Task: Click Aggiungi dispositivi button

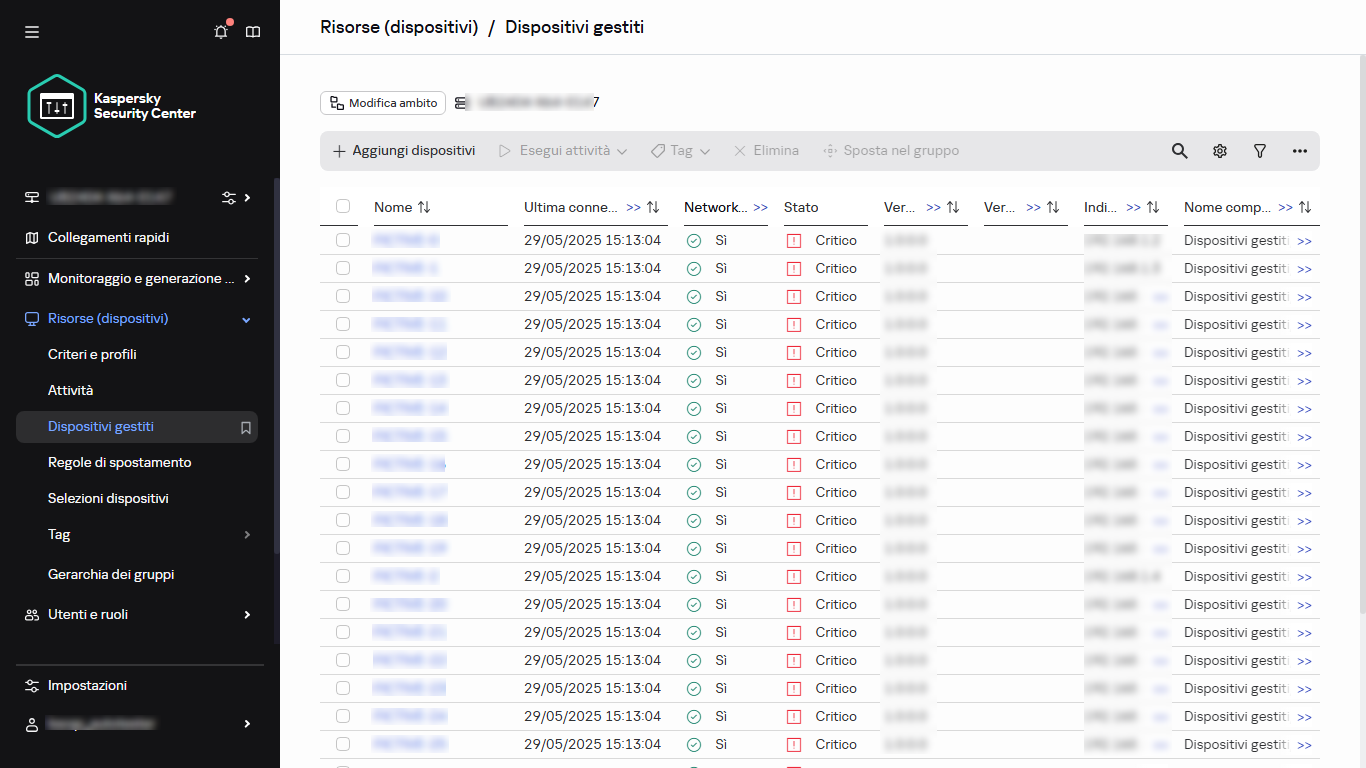Action: point(404,151)
